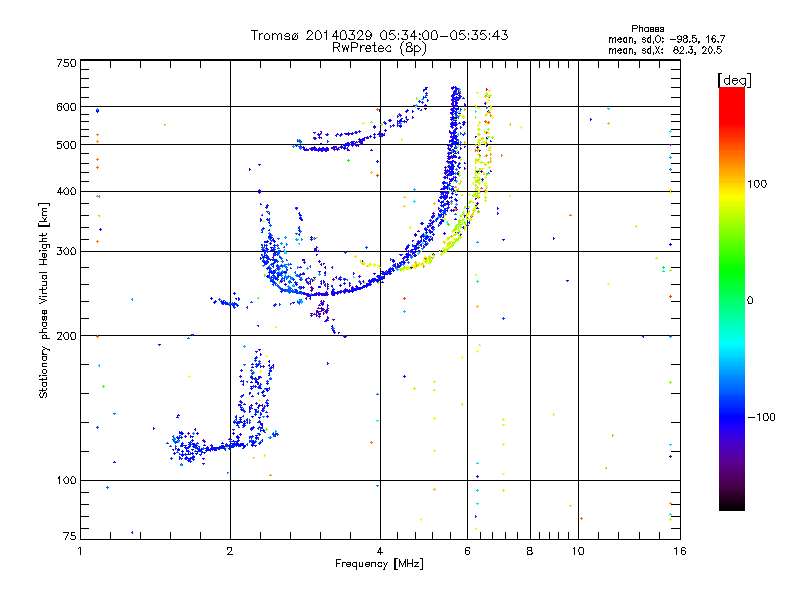800x600 pixels.
Task: Select the 'mean, sd,X: 82.3, 20.5' line
Action: [665, 50]
